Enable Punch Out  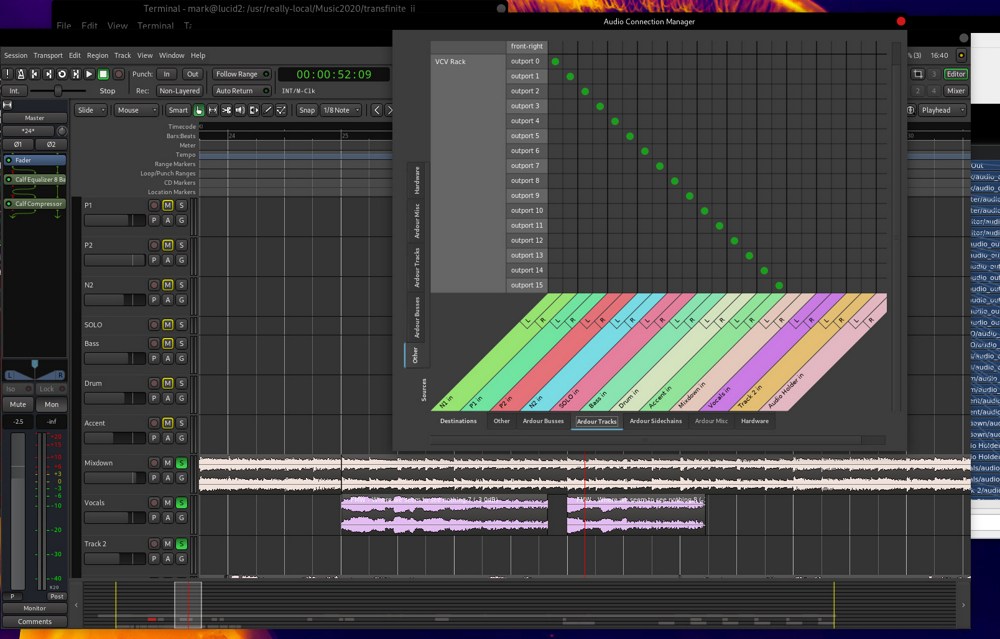(x=192, y=74)
